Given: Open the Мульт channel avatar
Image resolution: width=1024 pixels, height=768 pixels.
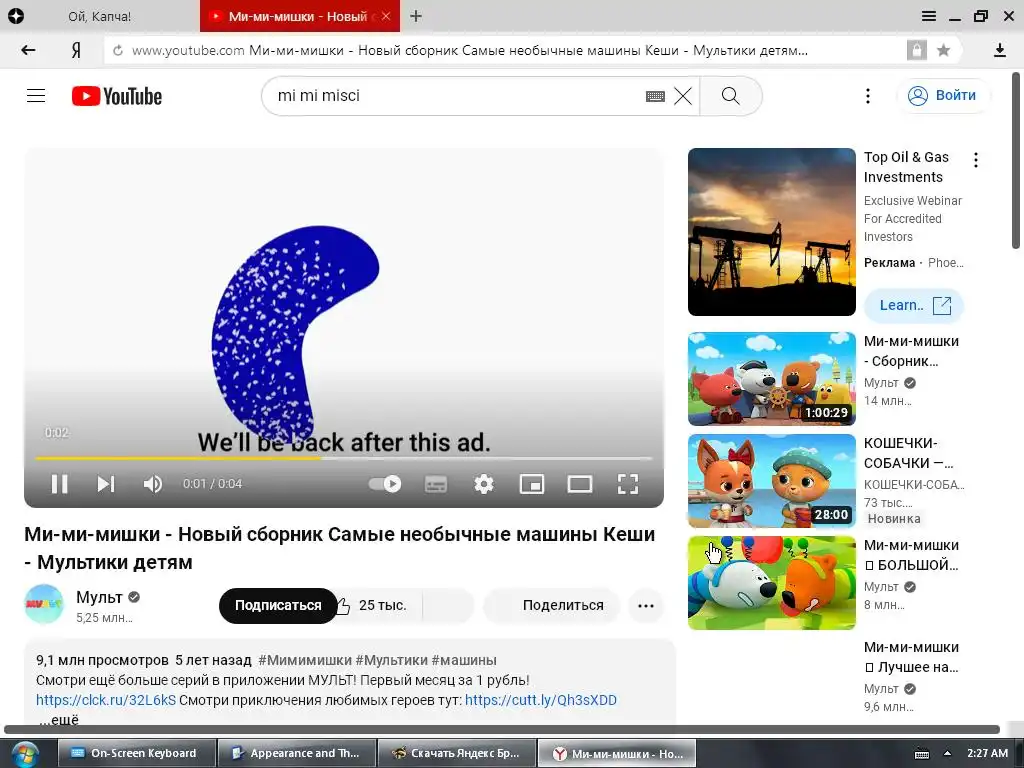Looking at the screenshot, I should tap(44, 605).
